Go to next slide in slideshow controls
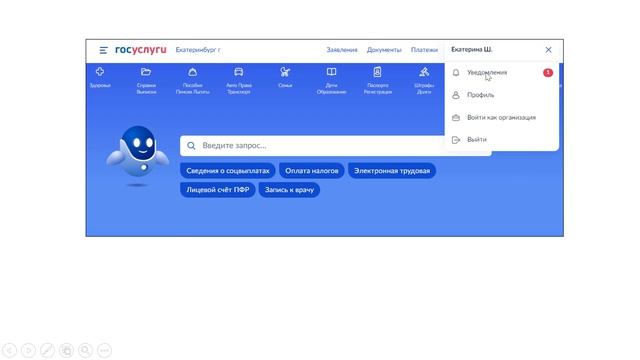The height and width of the screenshot is (360, 640). pyautogui.click(x=28, y=350)
